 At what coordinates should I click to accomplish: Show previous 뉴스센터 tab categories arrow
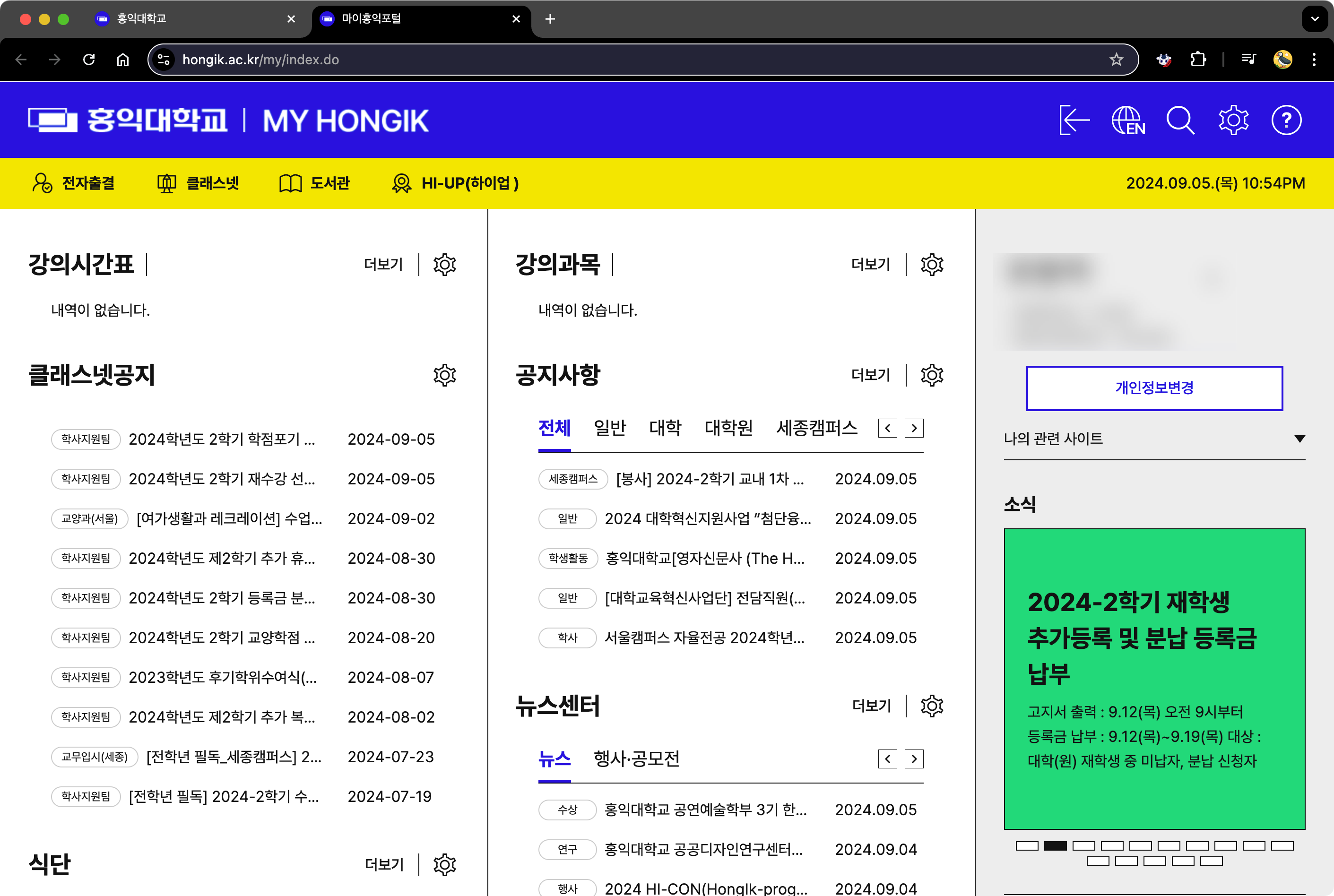pyautogui.click(x=887, y=759)
